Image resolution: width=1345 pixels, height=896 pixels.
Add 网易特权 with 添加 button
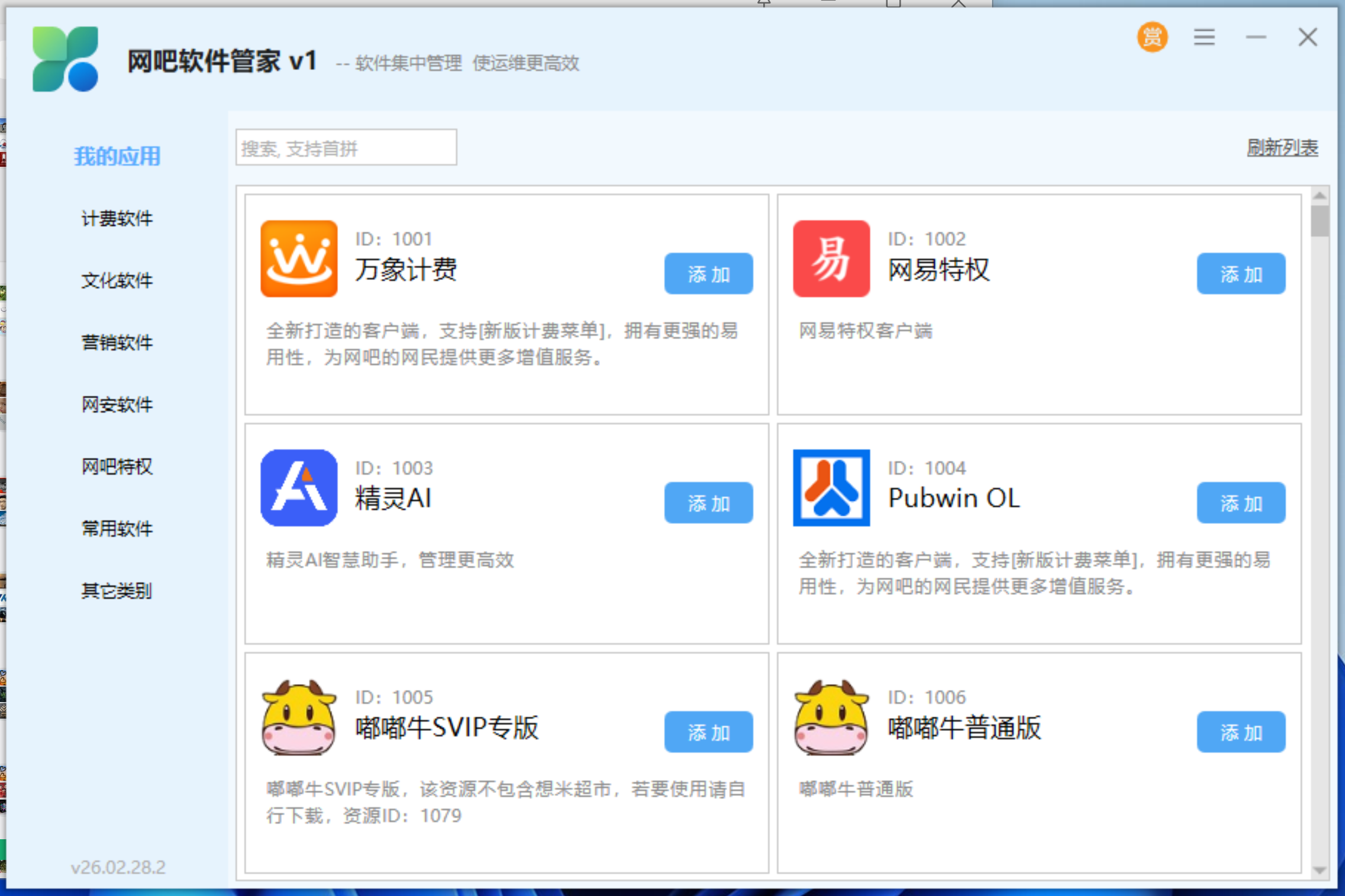coord(1241,274)
